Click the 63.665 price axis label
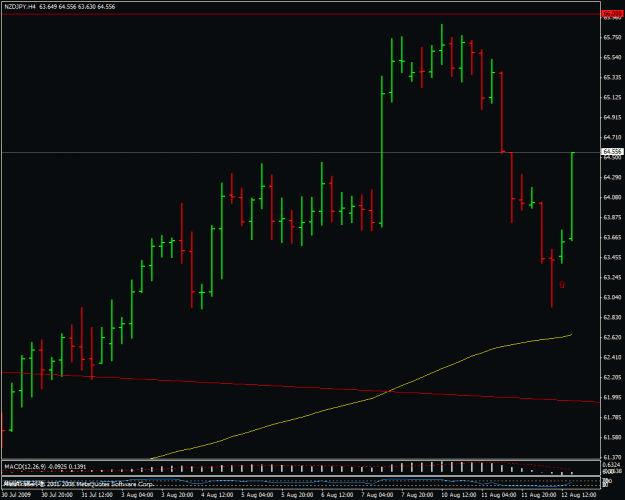 [x=613, y=237]
